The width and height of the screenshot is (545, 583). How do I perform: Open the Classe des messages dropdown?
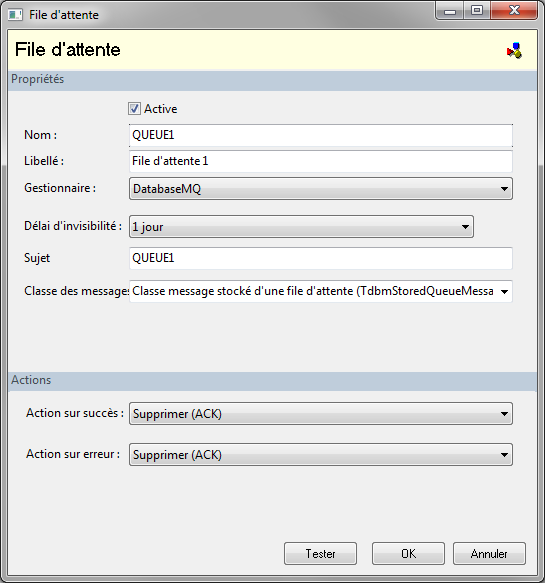click(321, 292)
